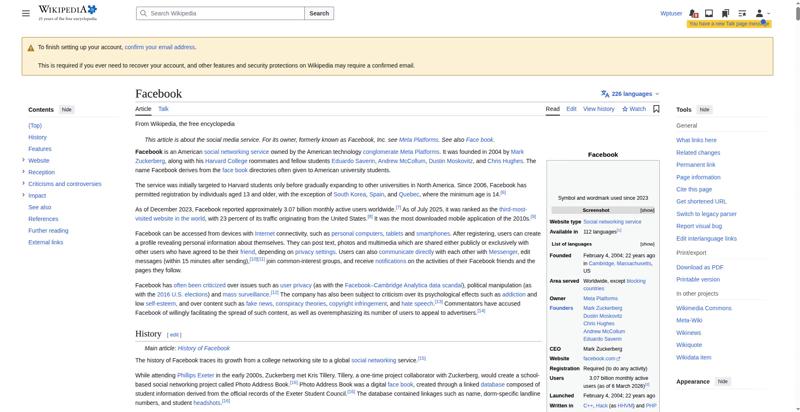The height and width of the screenshot is (412, 800).
Task: Open the Phillips Exeter link
Action: 195,375
